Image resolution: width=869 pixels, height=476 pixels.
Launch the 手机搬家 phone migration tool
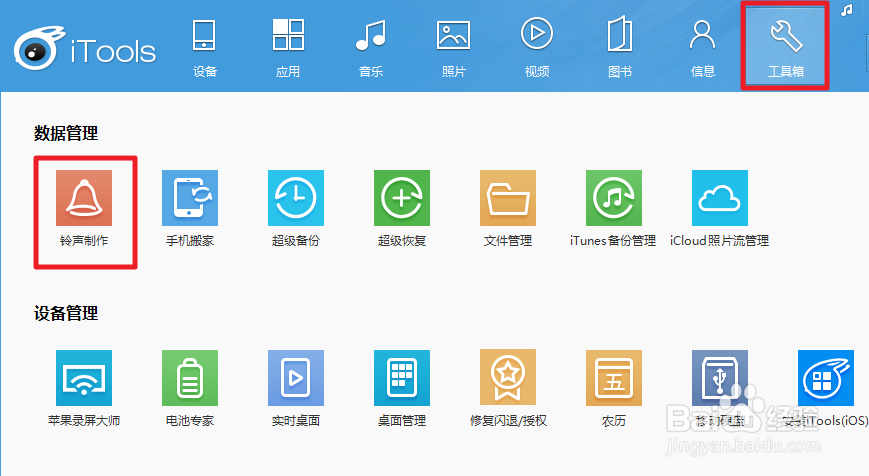[190, 198]
